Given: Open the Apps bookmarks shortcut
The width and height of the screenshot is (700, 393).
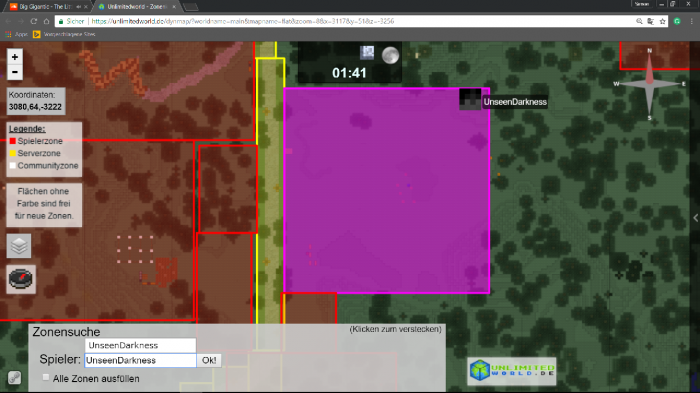Looking at the screenshot, I should (x=17, y=34).
